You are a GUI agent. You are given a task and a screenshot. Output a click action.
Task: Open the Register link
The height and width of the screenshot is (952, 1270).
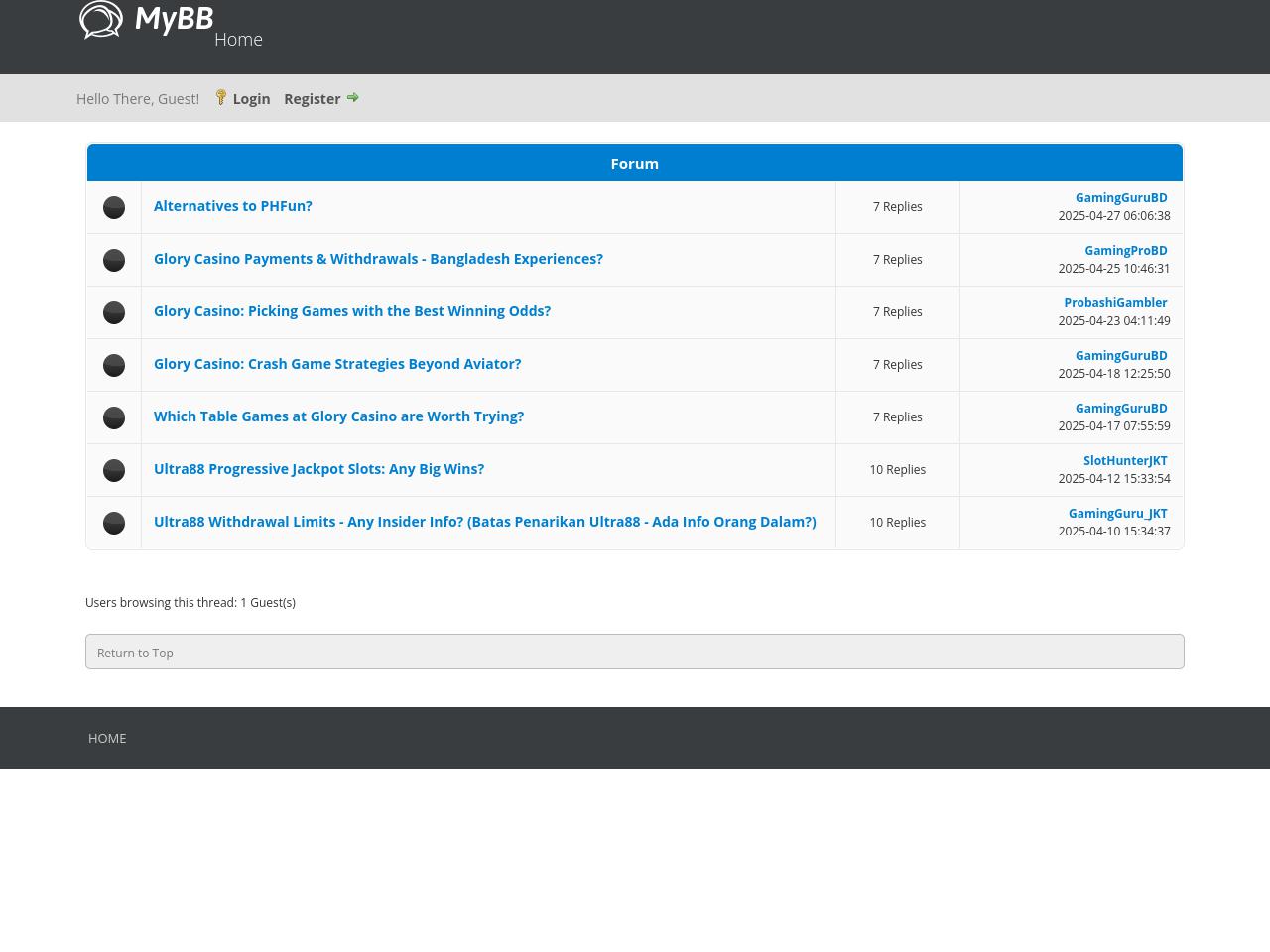coord(312,98)
